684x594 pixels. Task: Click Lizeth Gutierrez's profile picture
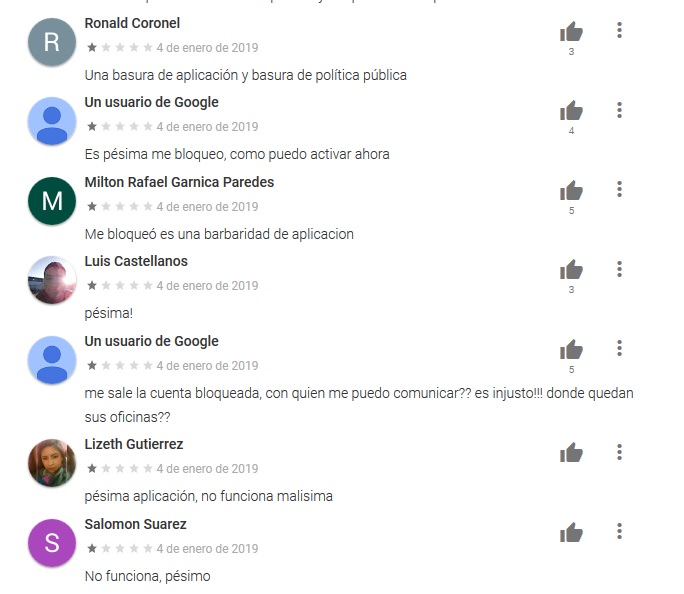pyautogui.click(x=52, y=463)
